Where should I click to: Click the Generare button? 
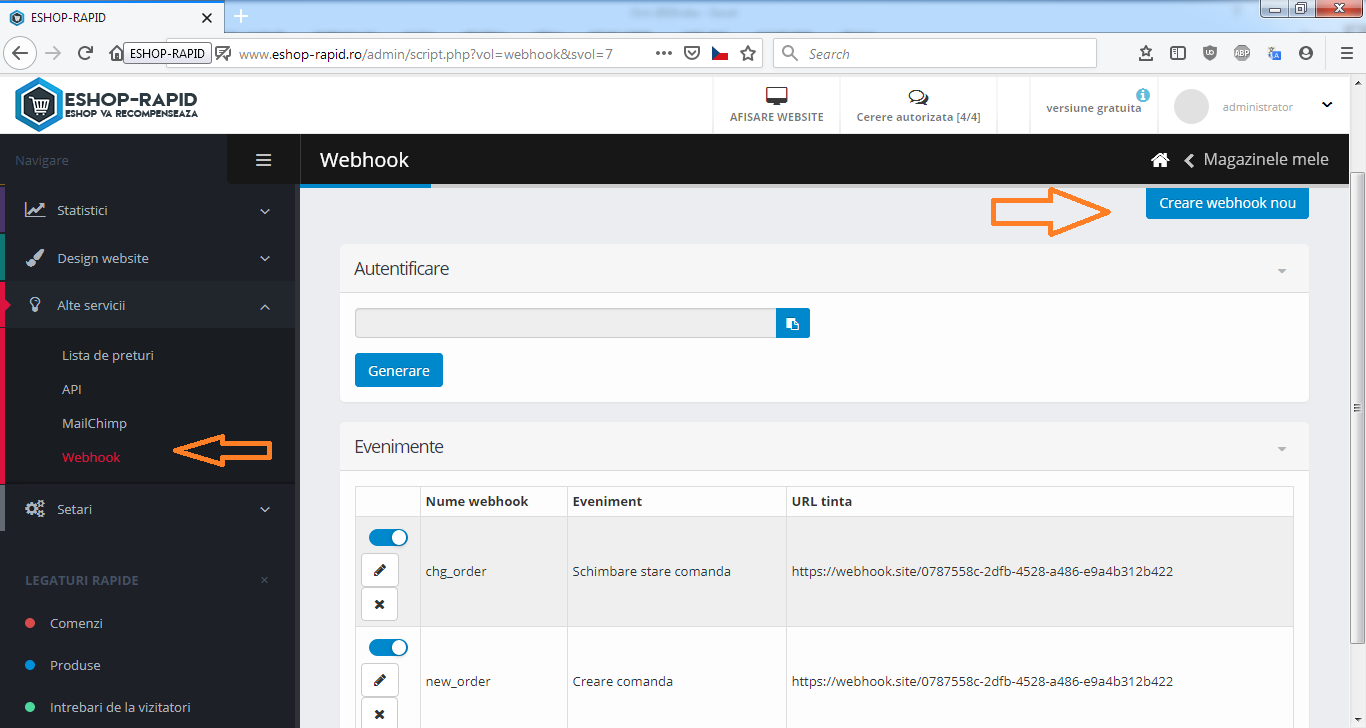click(399, 370)
